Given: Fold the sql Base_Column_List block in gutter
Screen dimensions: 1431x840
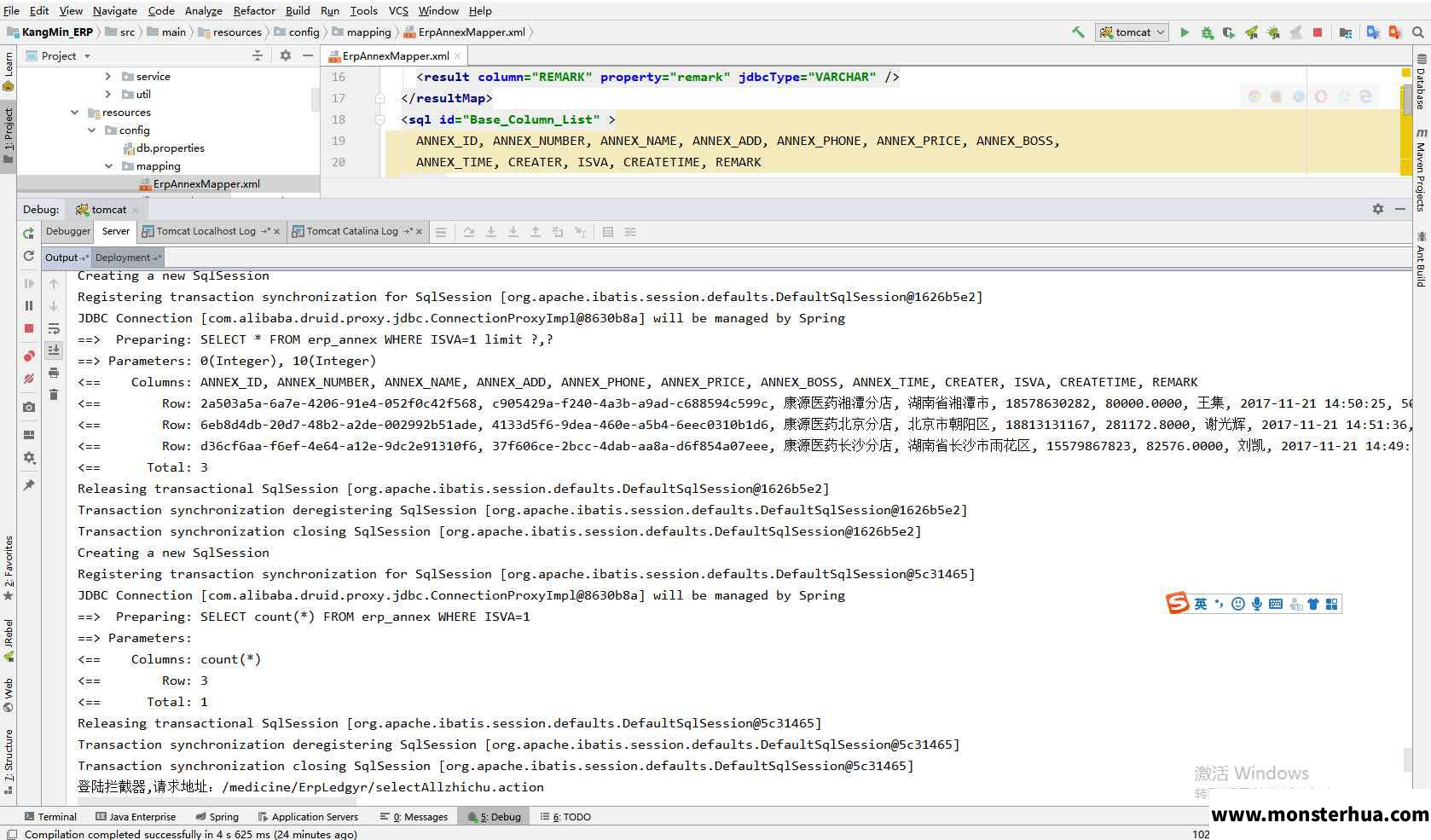Looking at the screenshot, I should (x=379, y=119).
